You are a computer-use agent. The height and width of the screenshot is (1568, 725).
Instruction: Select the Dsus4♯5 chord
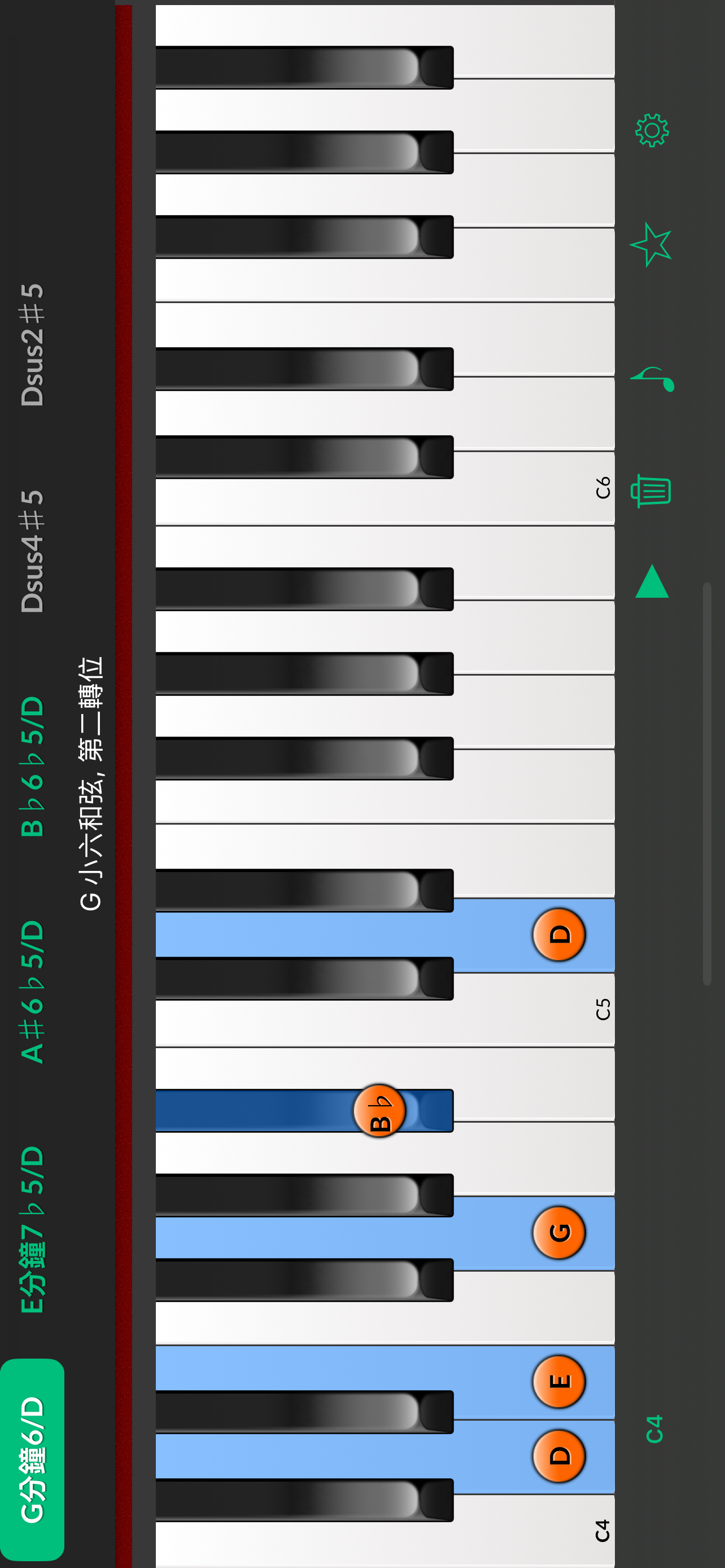point(32,551)
